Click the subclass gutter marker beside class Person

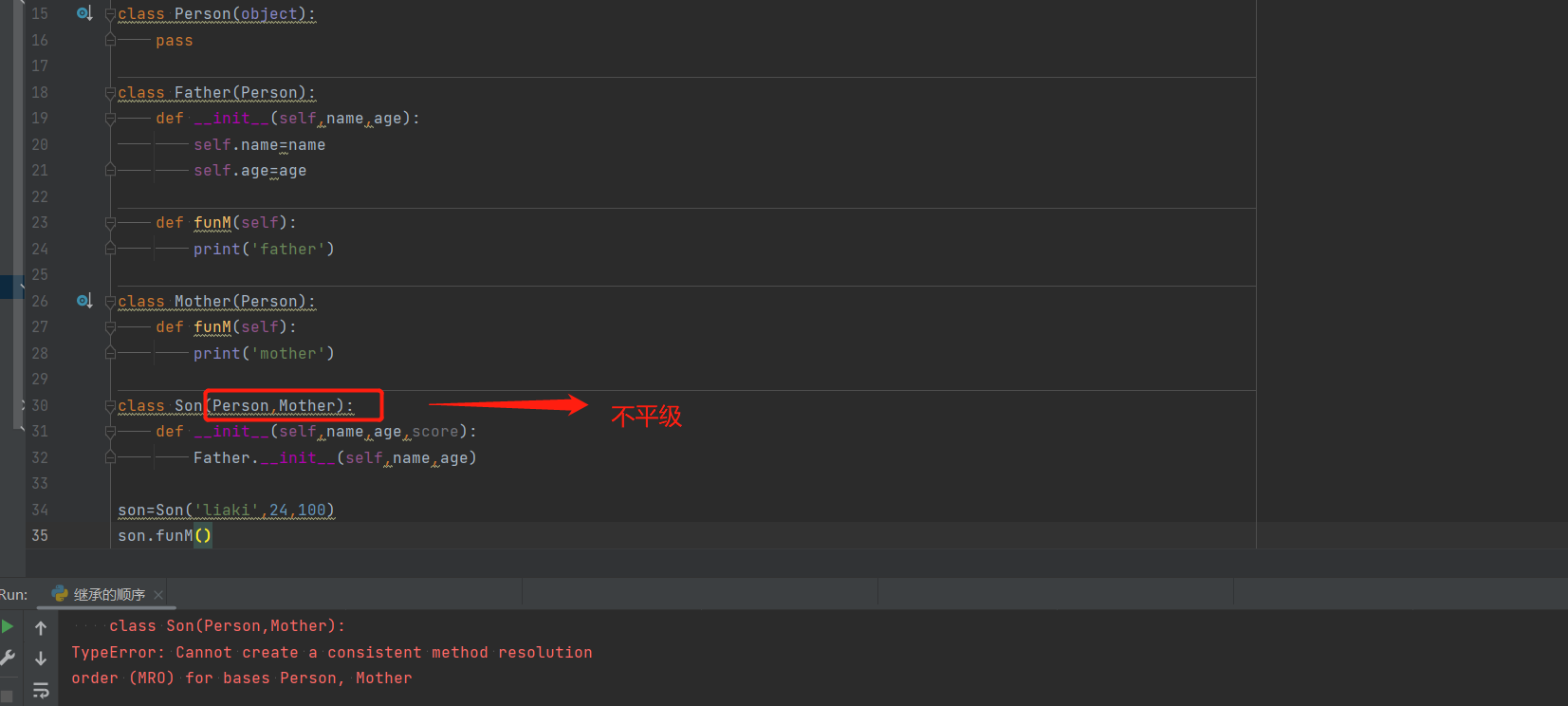tap(84, 13)
